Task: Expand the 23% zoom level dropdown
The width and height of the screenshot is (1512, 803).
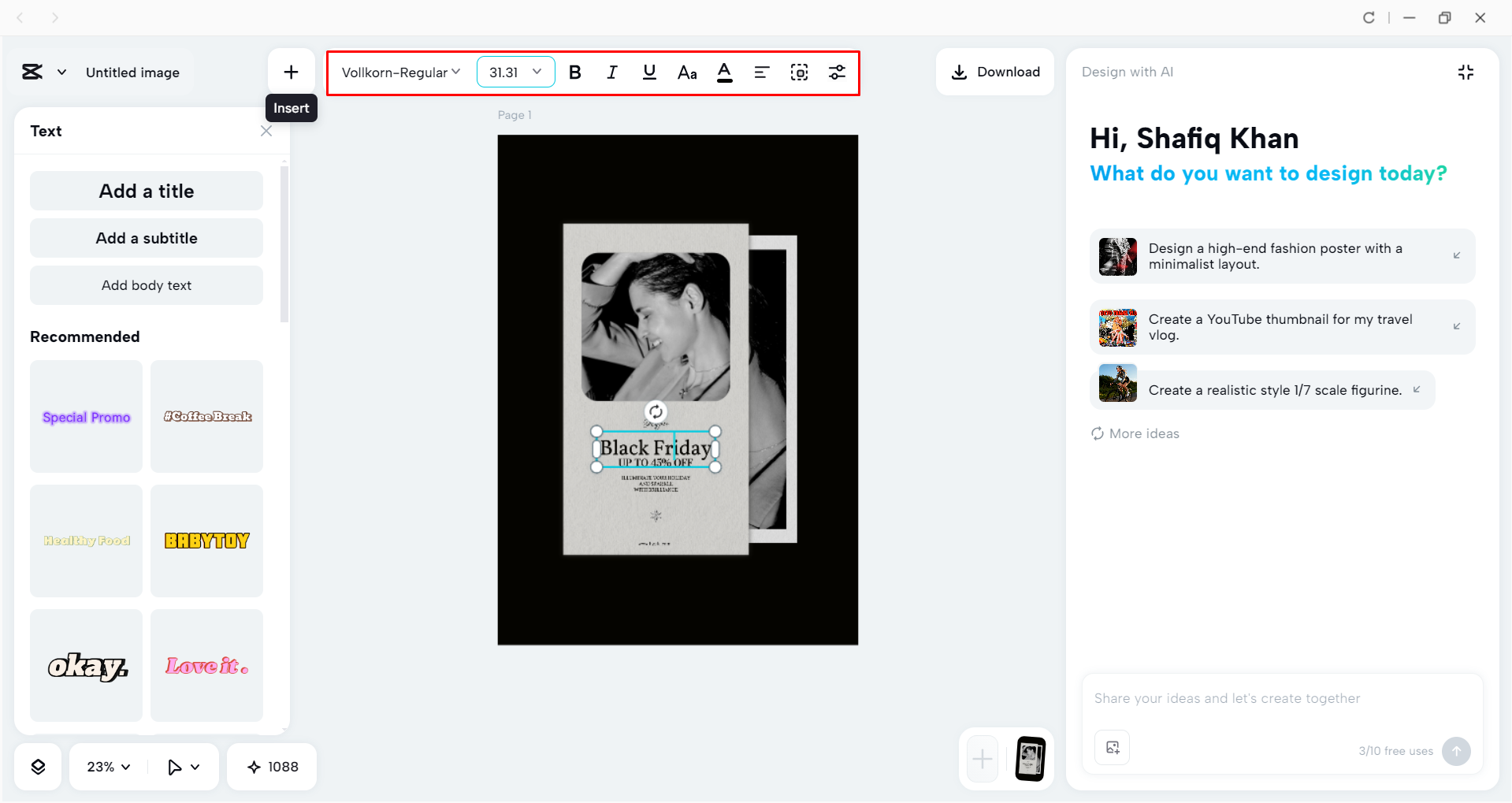Action: (x=106, y=766)
